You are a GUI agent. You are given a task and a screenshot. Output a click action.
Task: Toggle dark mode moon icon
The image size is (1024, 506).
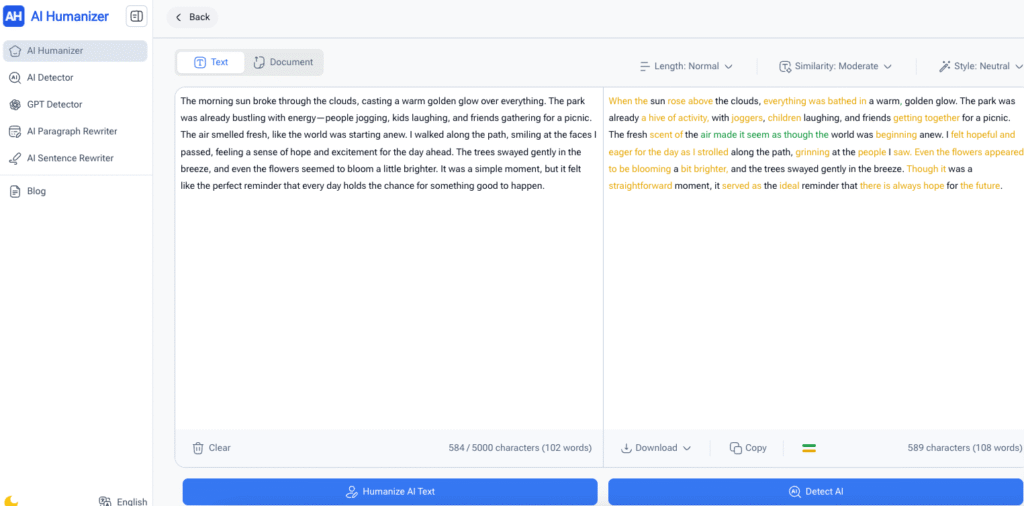(11, 500)
